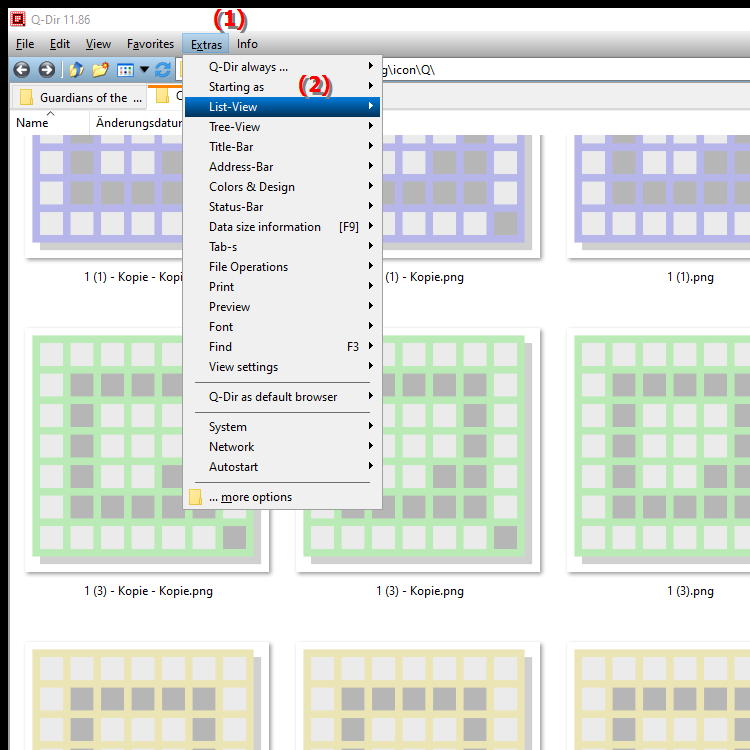Open the Status-Bar submenu

tap(282, 207)
